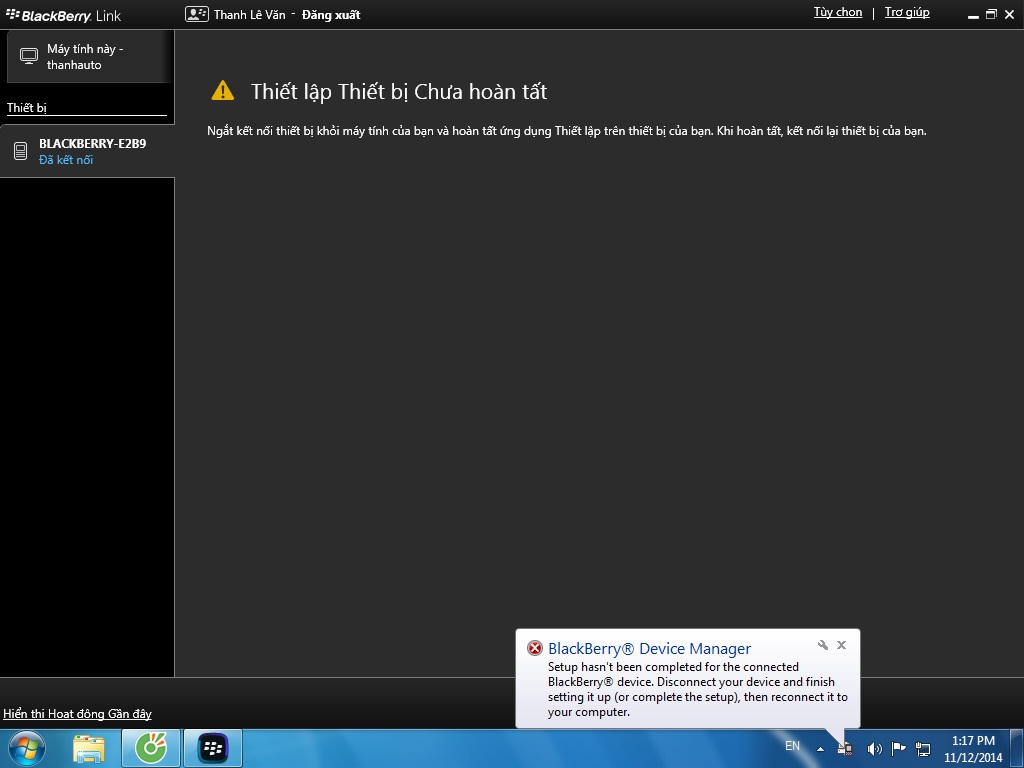
Task: Click the computer monitor icon in sidebar
Action: [x=29, y=57]
